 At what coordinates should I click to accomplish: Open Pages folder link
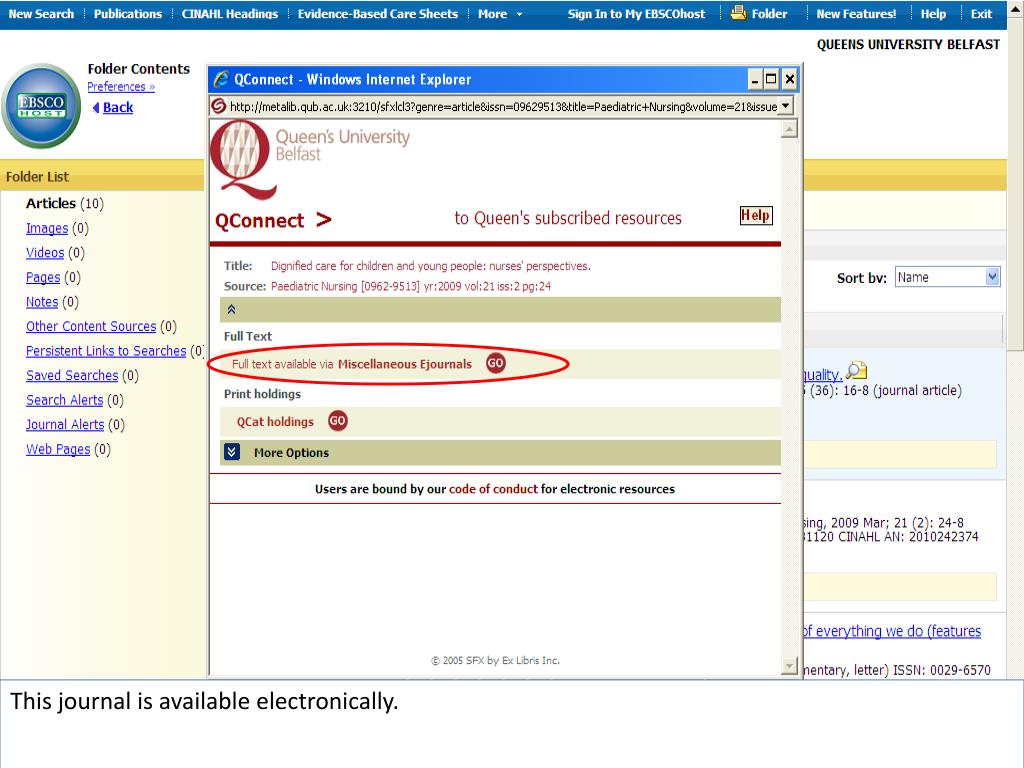43,278
